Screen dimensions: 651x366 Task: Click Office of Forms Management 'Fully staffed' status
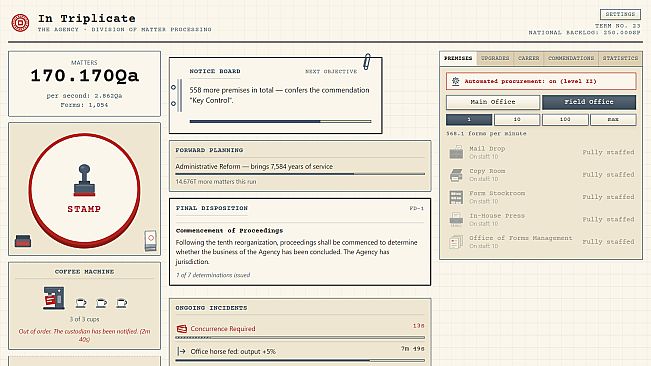(608, 242)
